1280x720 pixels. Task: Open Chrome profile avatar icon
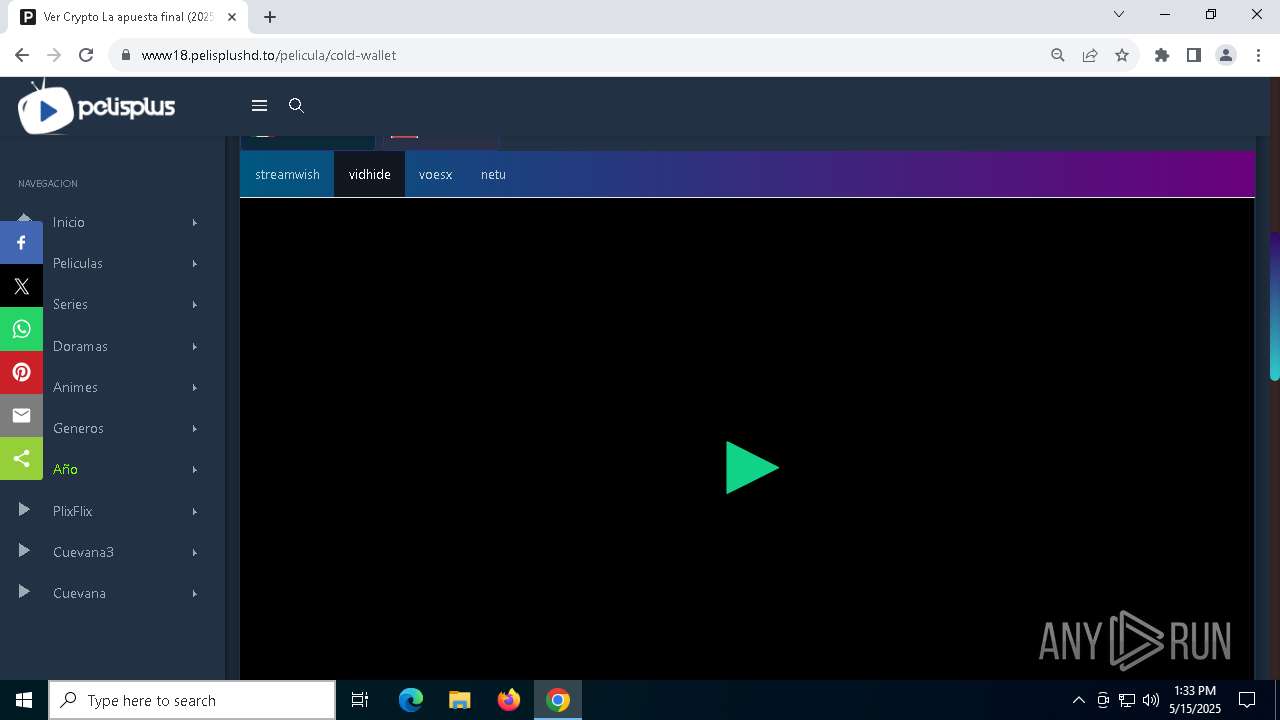(1225, 55)
